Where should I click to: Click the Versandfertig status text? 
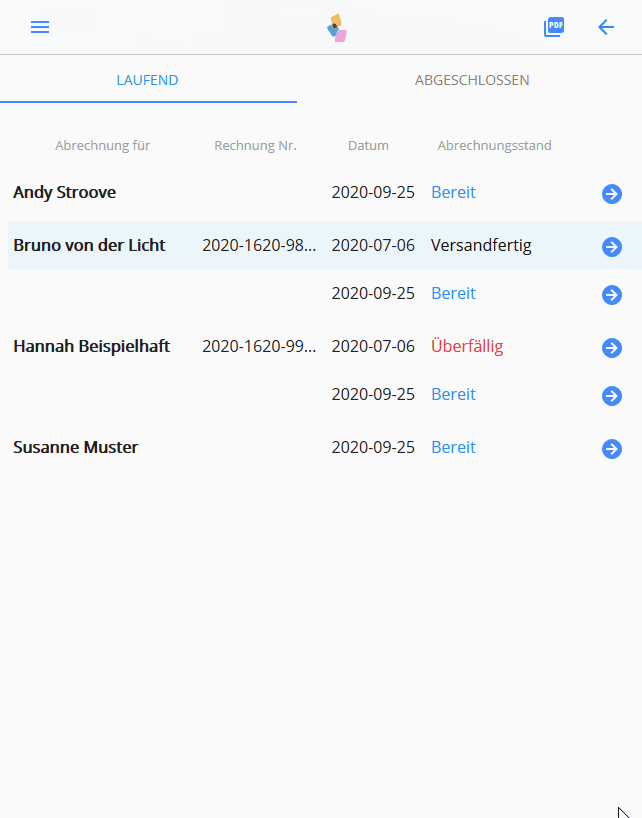click(481, 245)
